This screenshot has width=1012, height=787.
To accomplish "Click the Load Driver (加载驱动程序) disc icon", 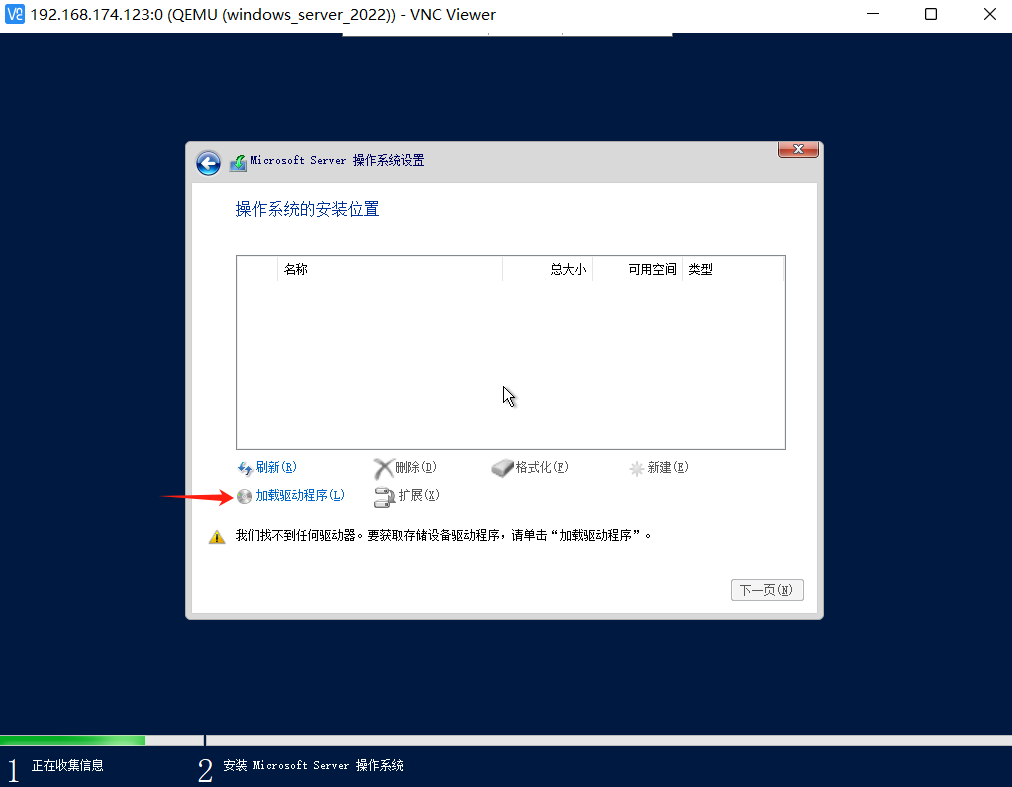I will (x=245, y=496).
